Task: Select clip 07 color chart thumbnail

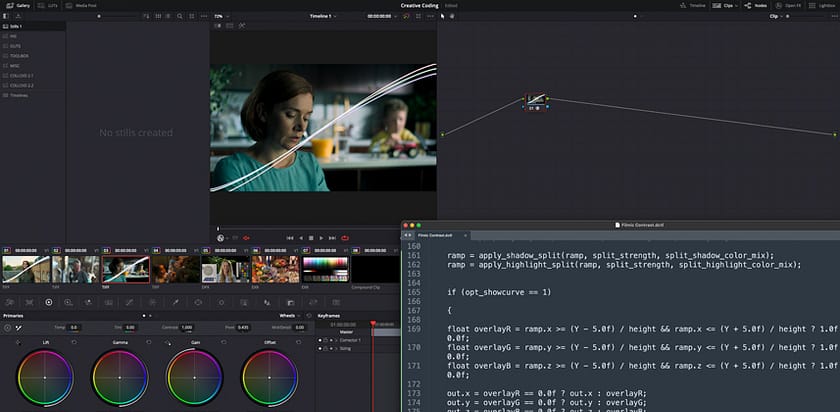Action: [325, 269]
